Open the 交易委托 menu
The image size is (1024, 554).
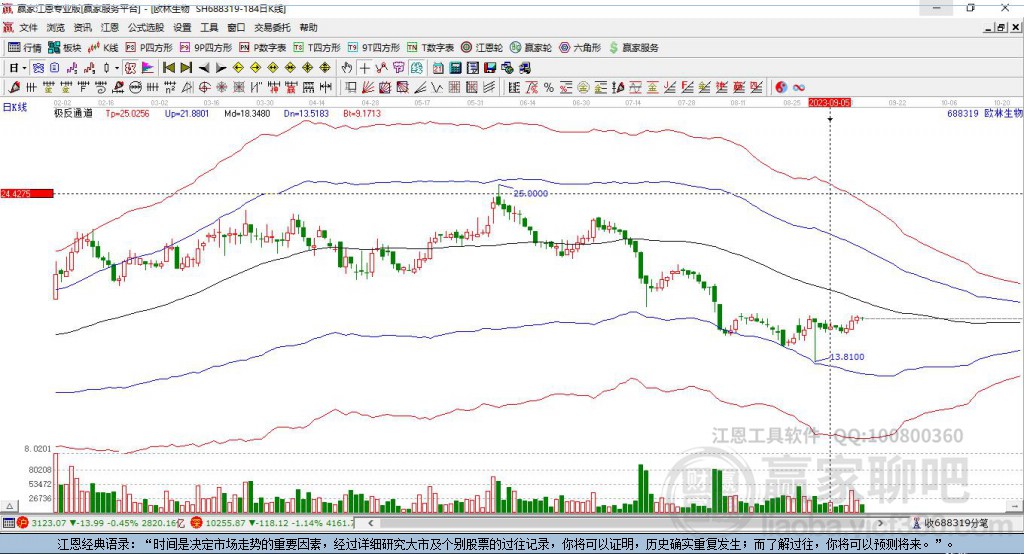[272, 27]
